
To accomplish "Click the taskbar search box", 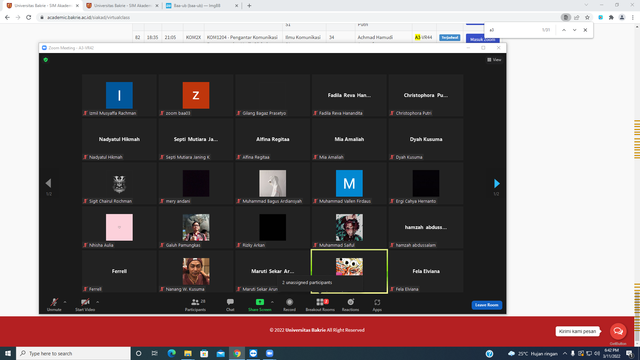I will pos(73,353).
